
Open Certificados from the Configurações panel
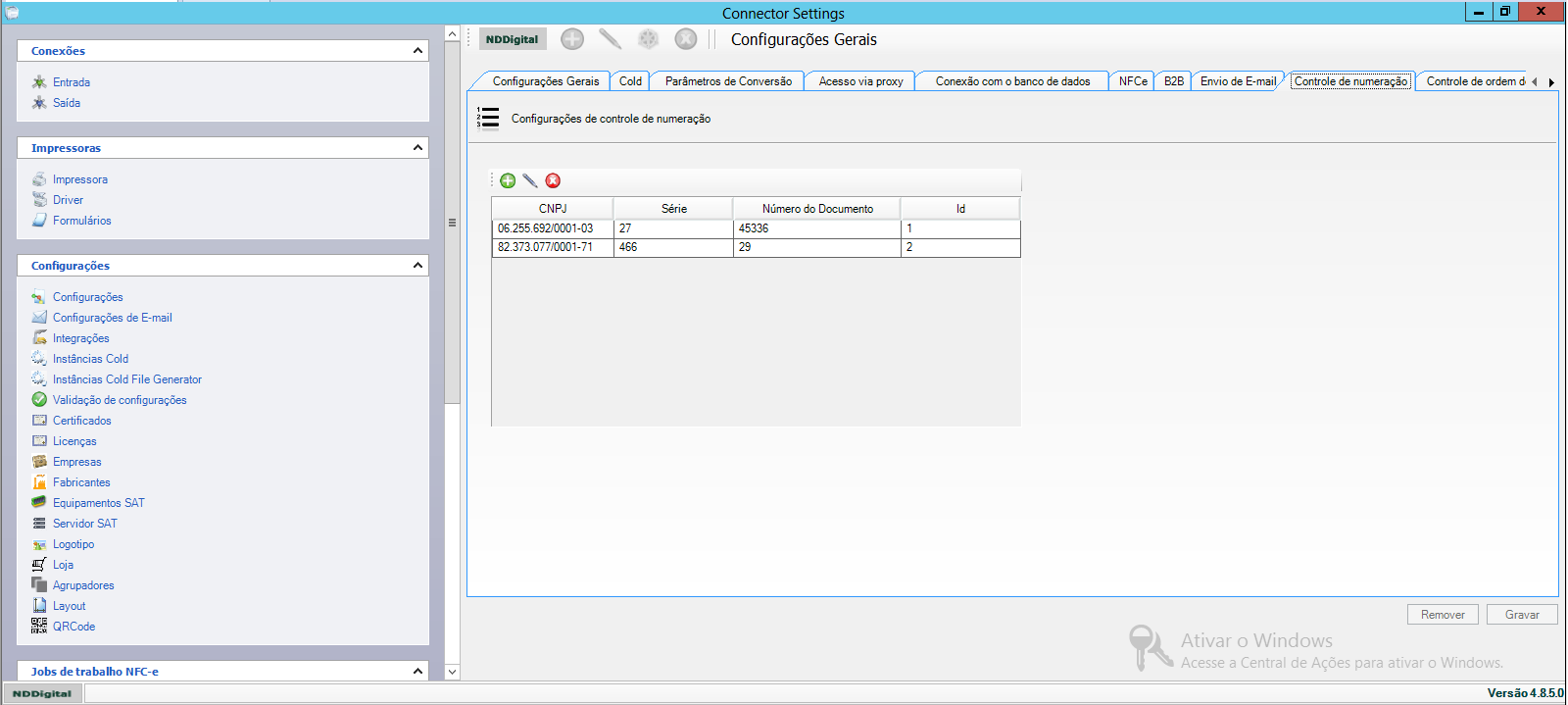81,421
